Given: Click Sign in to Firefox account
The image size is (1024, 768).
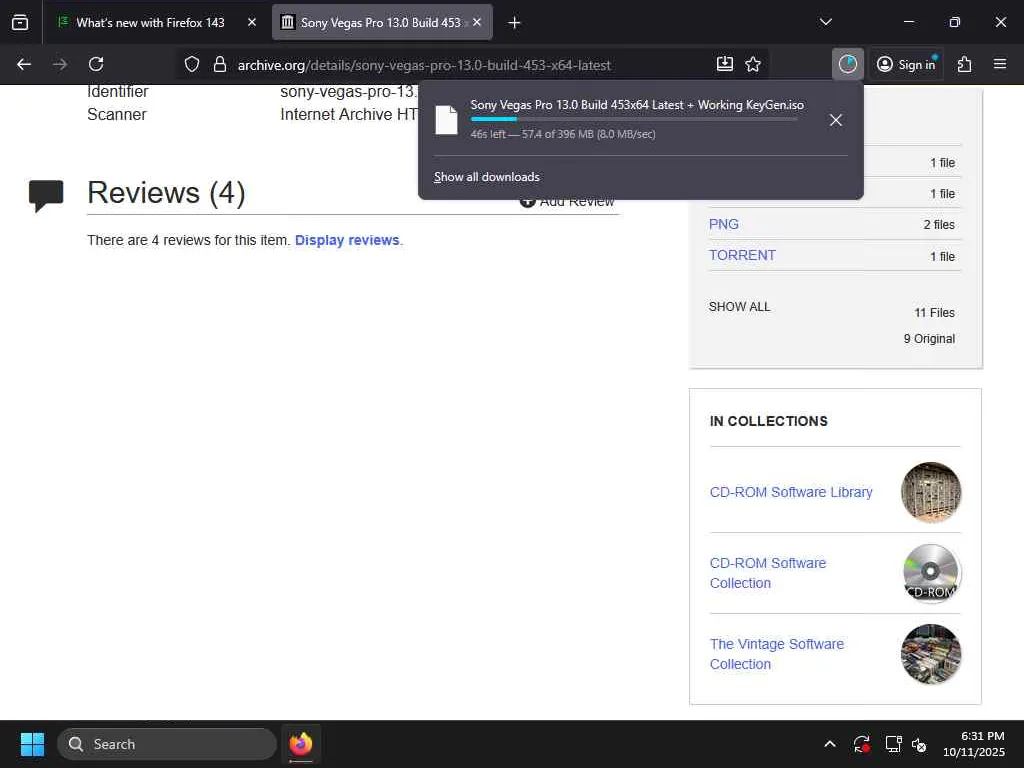Looking at the screenshot, I should click(x=906, y=64).
